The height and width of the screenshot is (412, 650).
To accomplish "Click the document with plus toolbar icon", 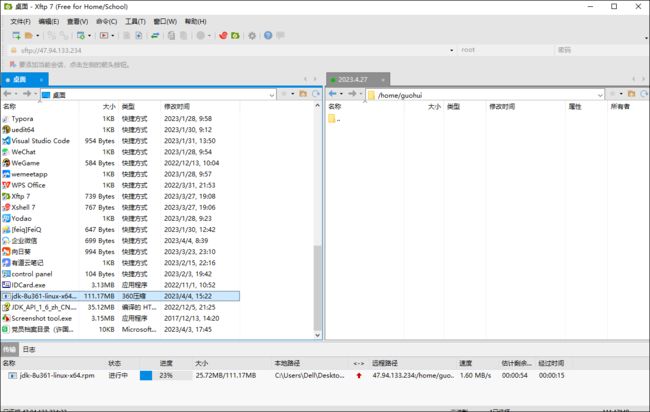I will point(139,36).
